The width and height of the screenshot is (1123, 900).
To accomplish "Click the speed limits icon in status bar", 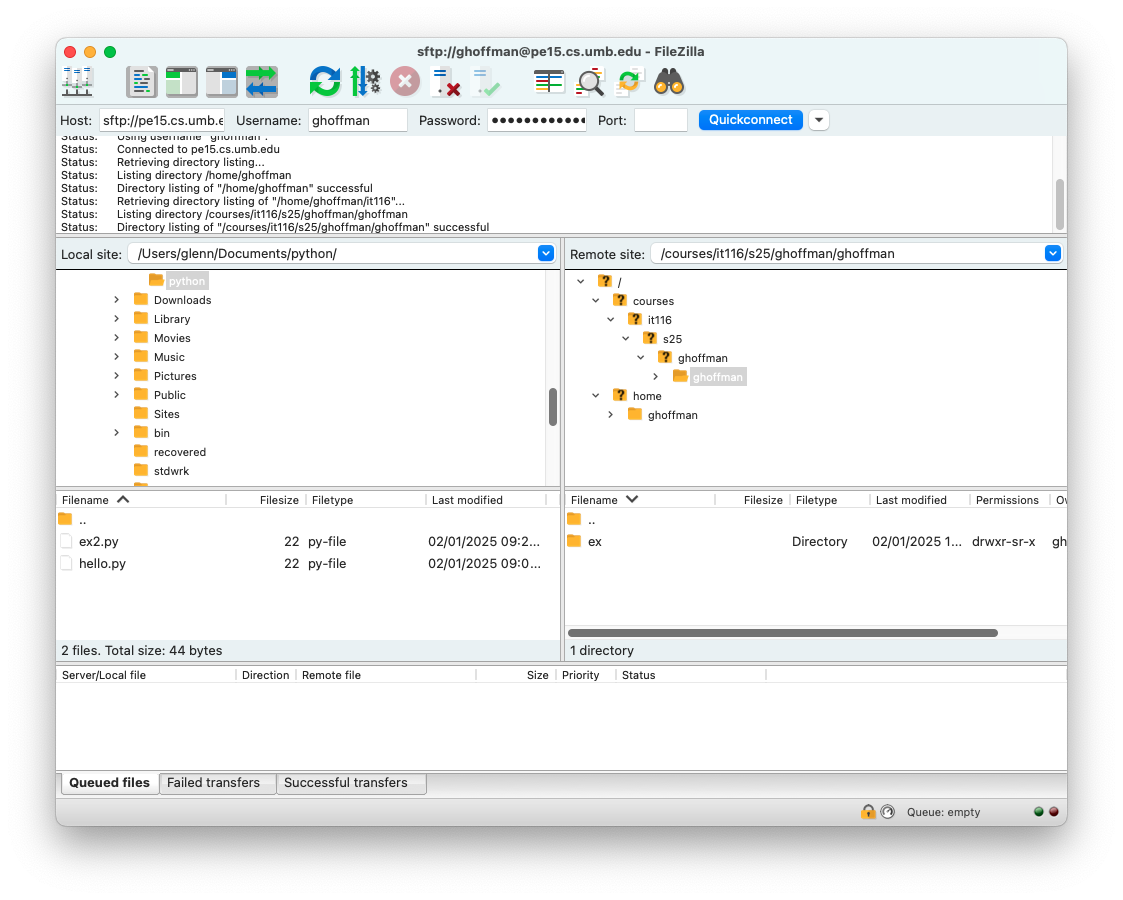I will pos(888,811).
